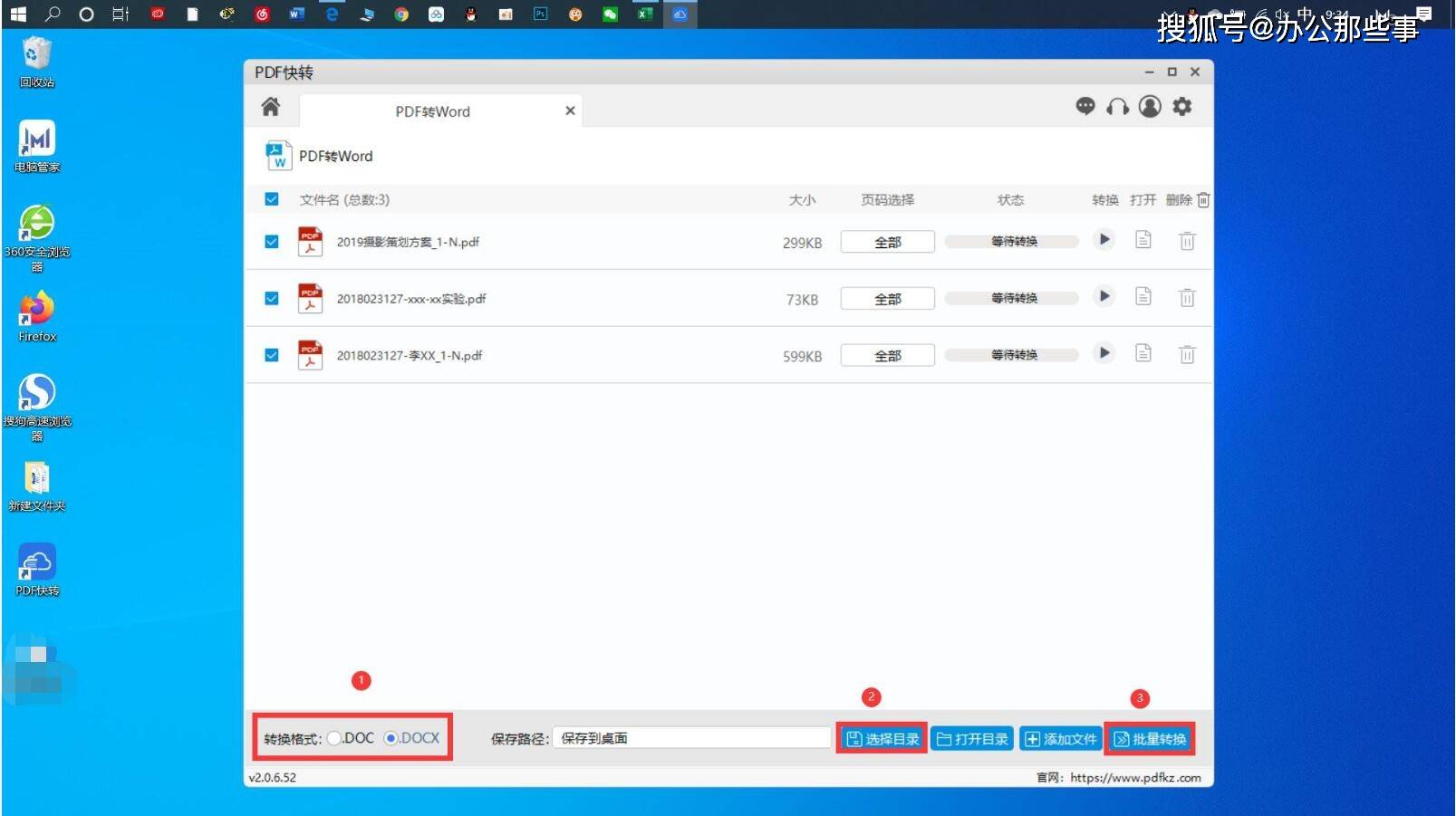
Task: Open Firefox from the desktop
Action: [x=35, y=308]
